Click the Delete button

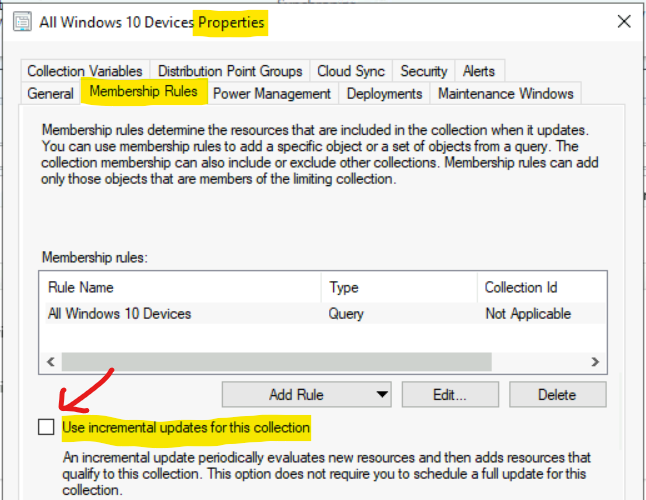pos(557,395)
